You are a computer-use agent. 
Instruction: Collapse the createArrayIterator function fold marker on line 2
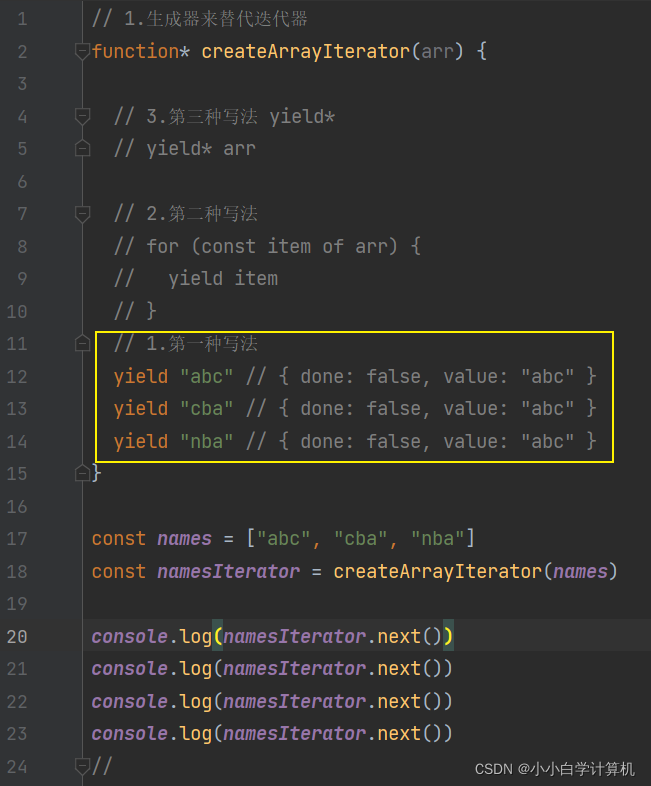pyautogui.click(x=82, y=51)
